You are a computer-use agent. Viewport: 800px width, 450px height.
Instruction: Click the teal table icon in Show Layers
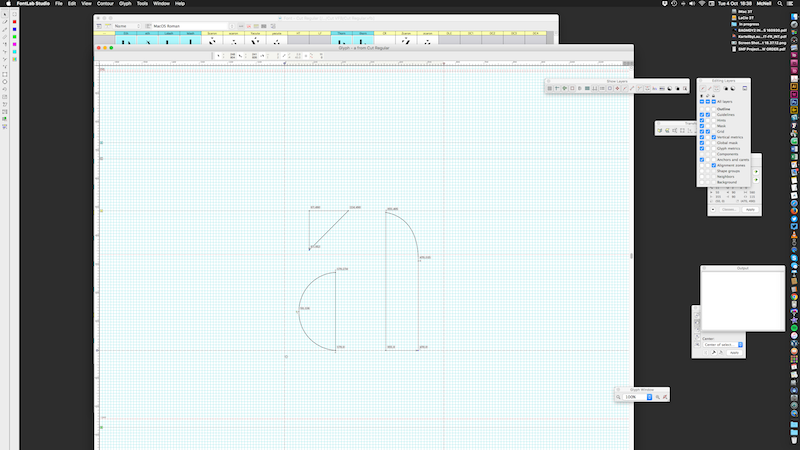[x=587, y=88]
